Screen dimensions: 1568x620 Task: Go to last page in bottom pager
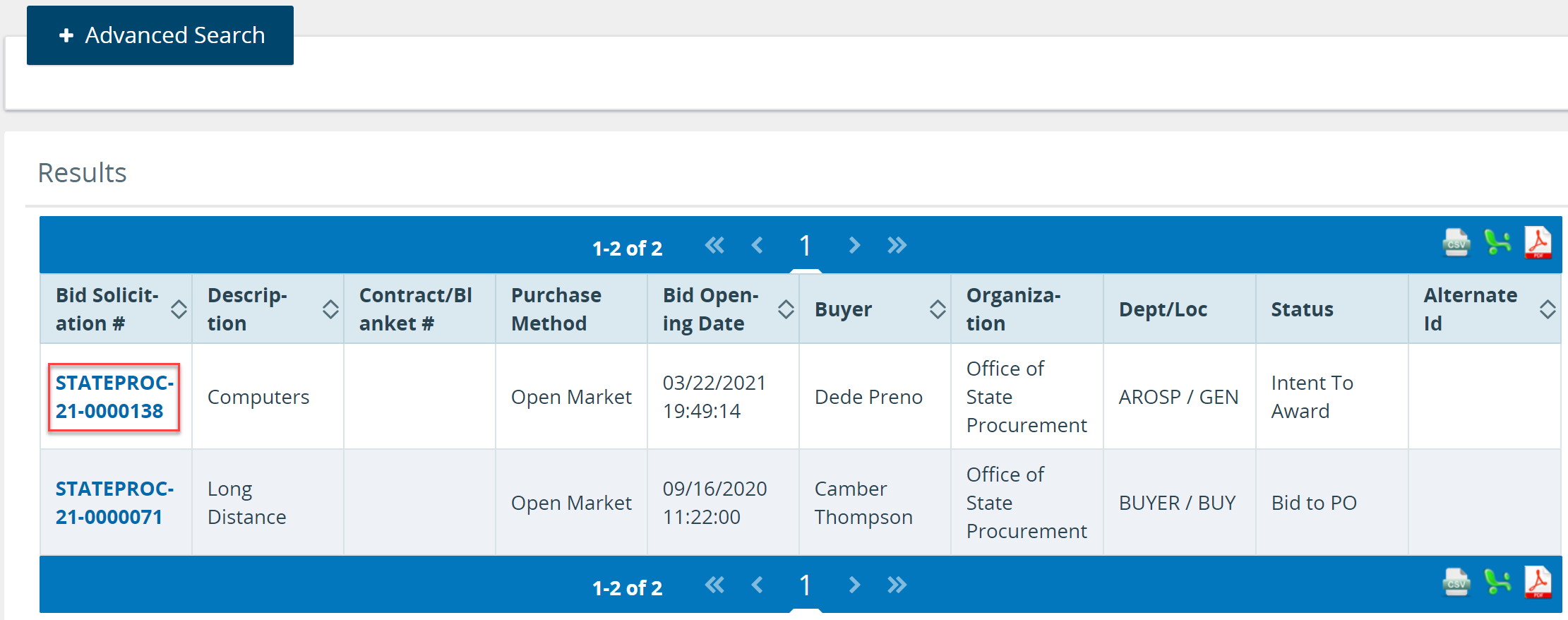897,585
